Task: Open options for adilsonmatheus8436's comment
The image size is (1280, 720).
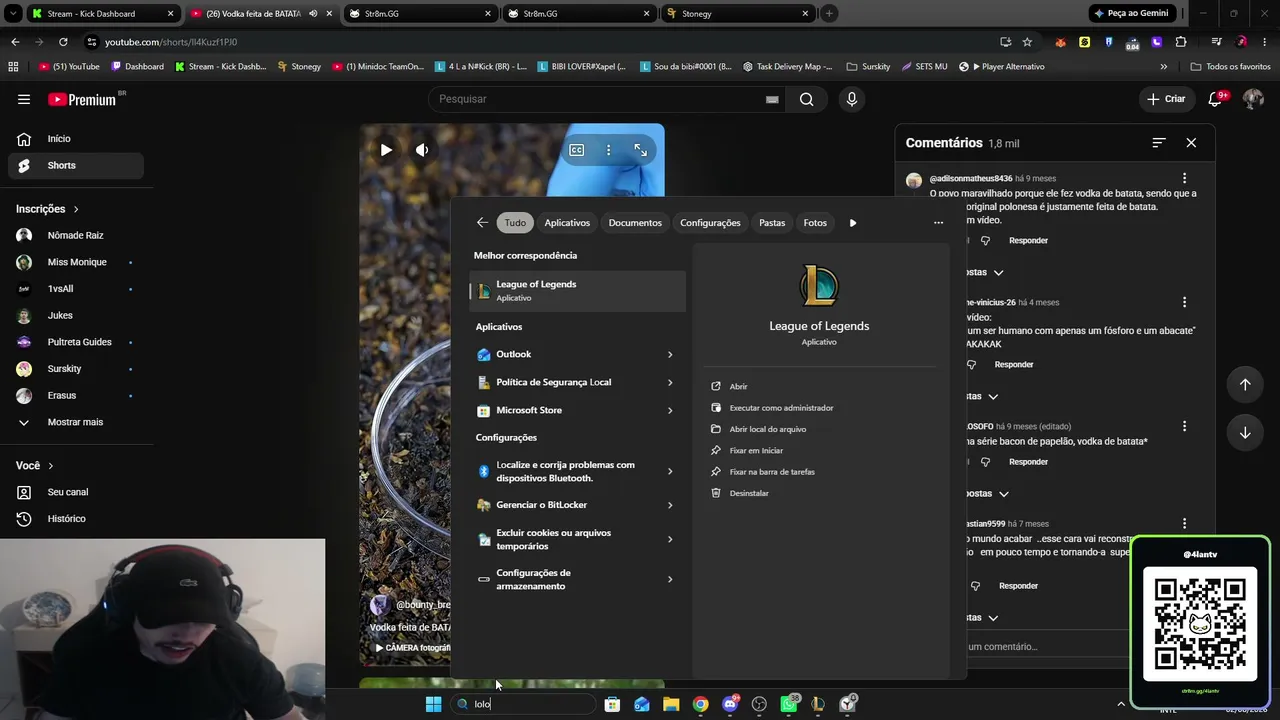Action: coord(1185,178)
